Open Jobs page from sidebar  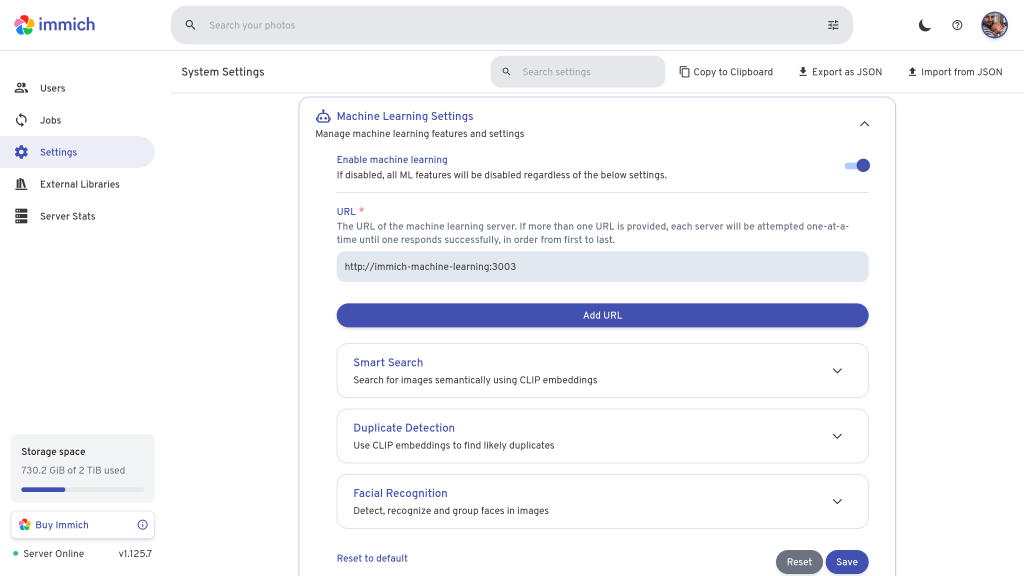pyautogui.click(x=50, y=120)
